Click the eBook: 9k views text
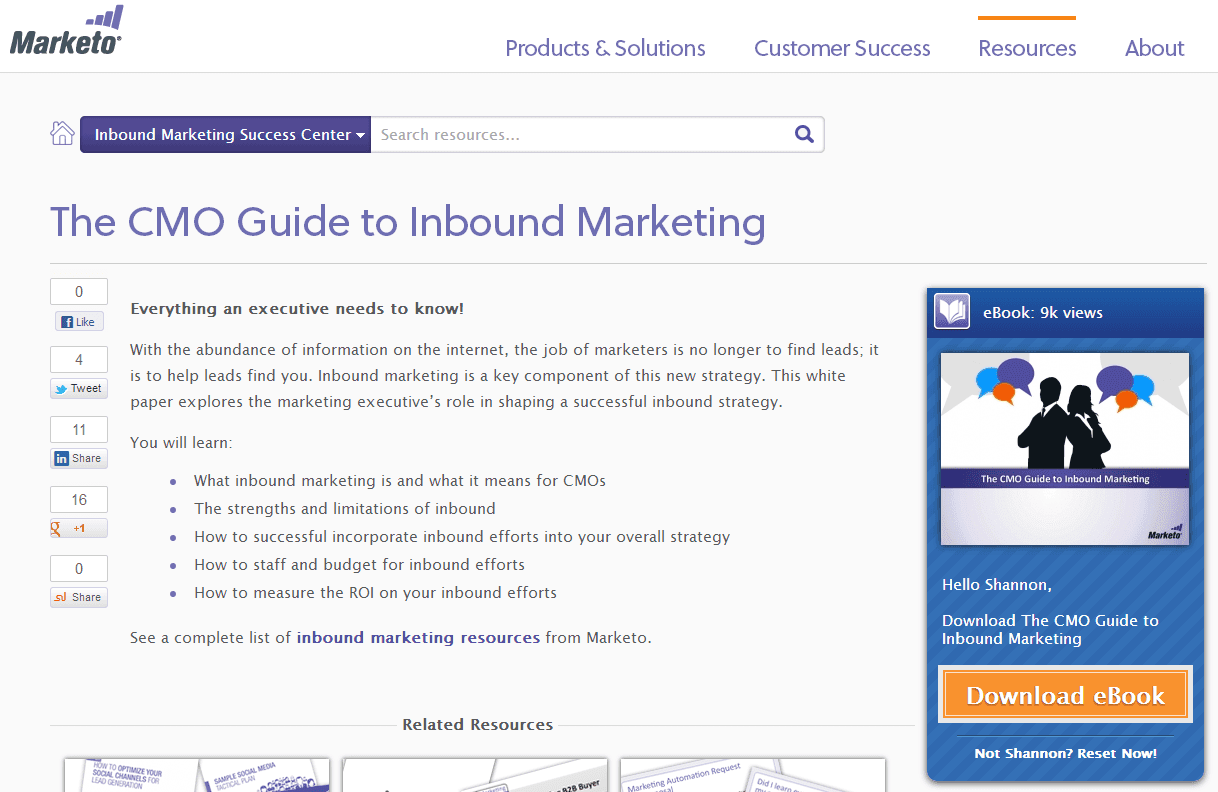This screenshot has width=1218, height=792. click(1043, 312)
